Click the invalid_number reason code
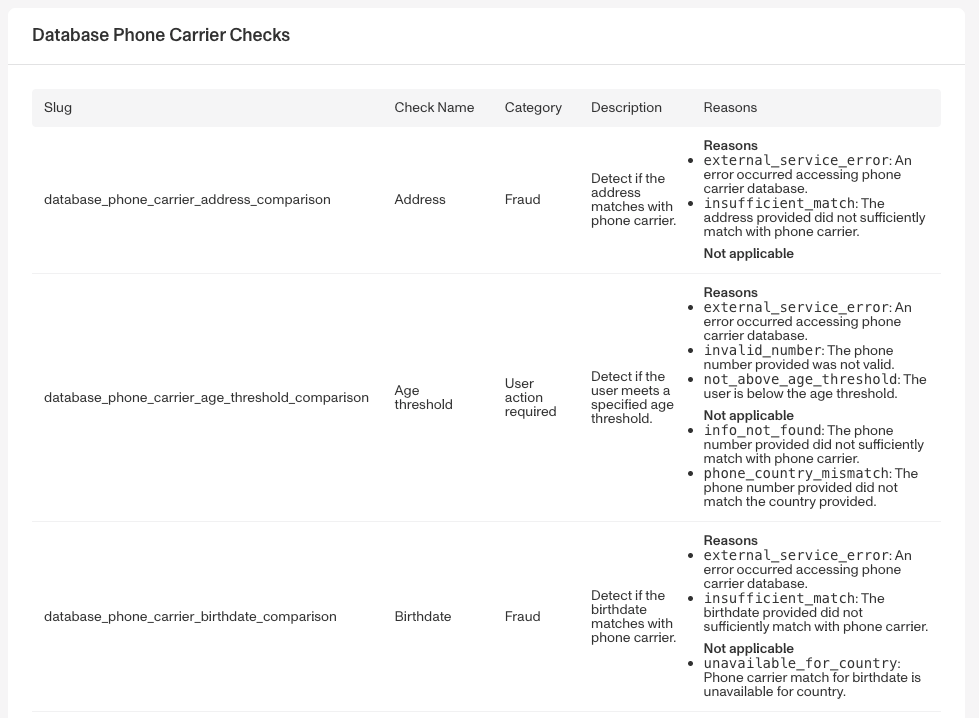979x718 pixels. [x=762, y=351]
